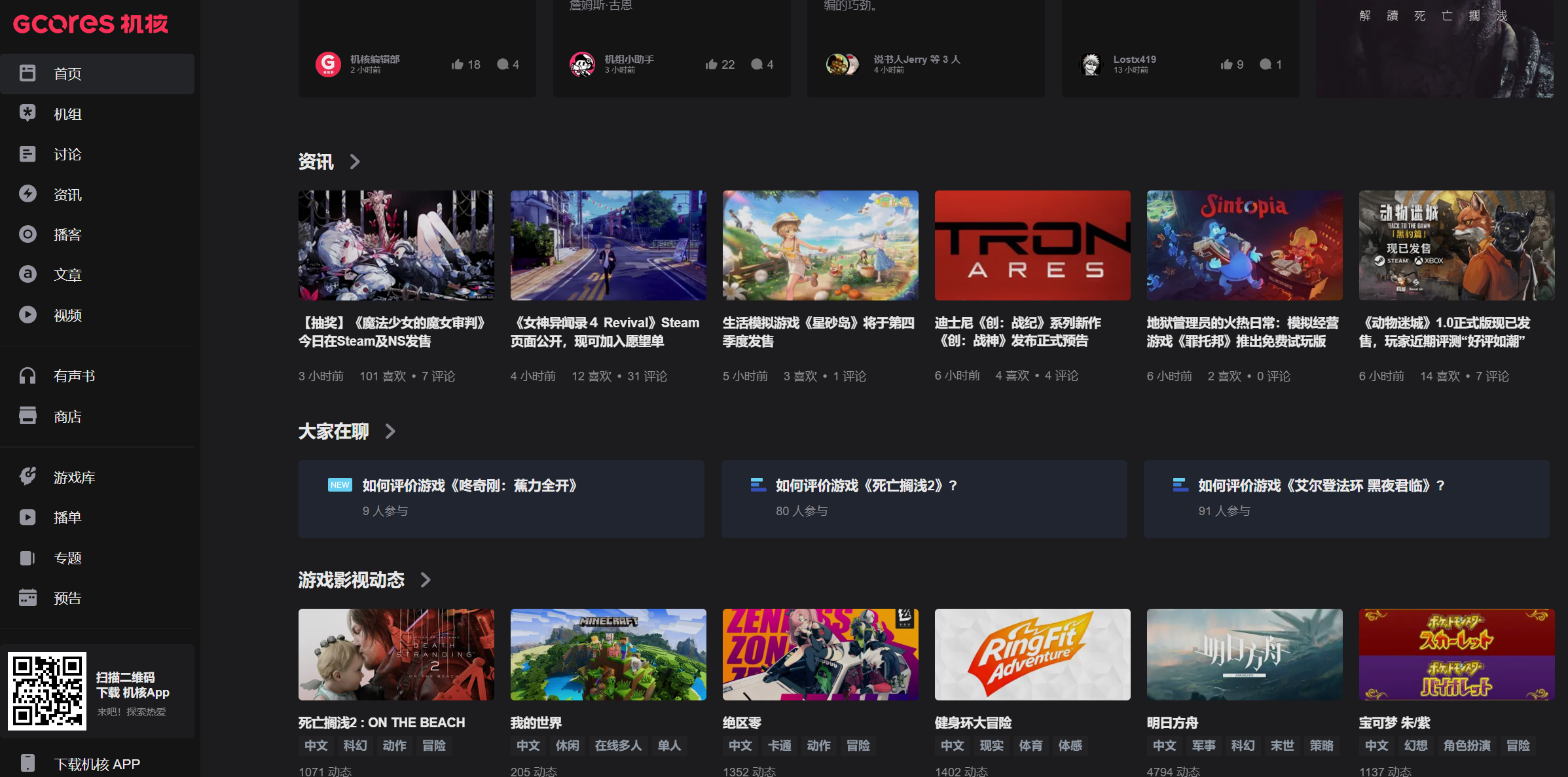Click 军事 tag under 明日方舟
The height and width of the screenshot is (777, 1568).
(x=1204, y=746)
